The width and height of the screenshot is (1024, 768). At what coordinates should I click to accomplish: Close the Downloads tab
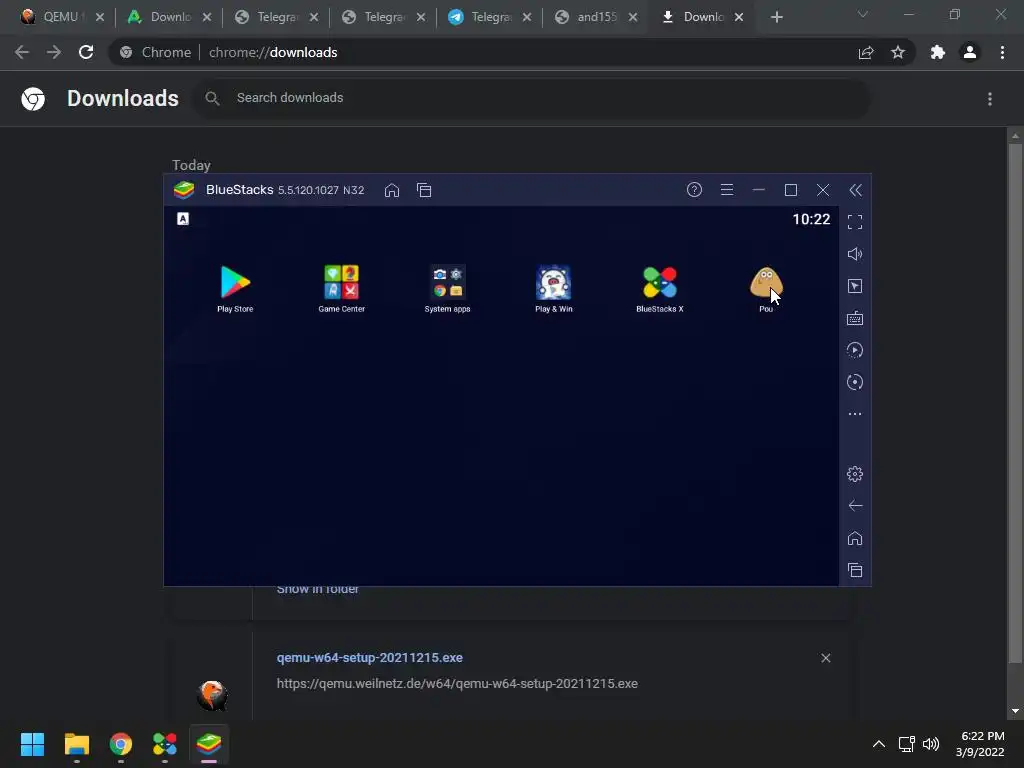(x=739, y=17)
